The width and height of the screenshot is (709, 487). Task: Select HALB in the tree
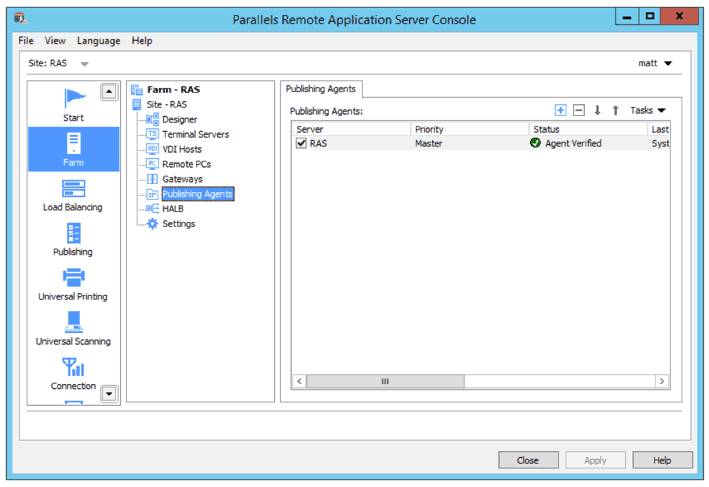[x=173, y=209]
